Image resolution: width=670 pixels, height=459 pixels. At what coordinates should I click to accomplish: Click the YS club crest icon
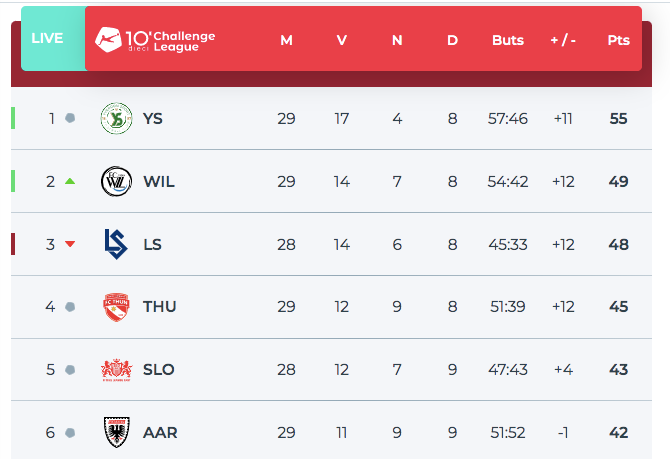pyautogui.click(x=116, y=118)
